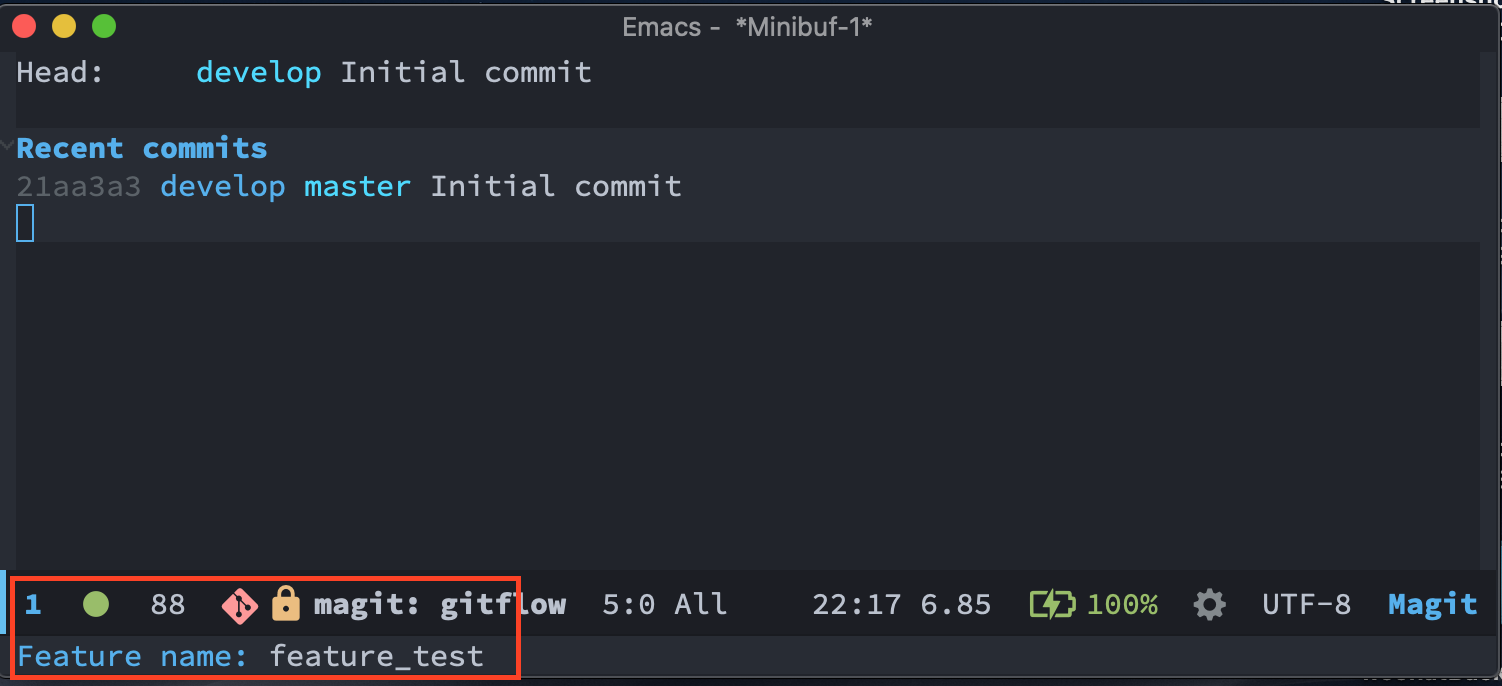Click the 5:0 All position indicator
This screenshot has width=1502, height=686.
point(665,604)
